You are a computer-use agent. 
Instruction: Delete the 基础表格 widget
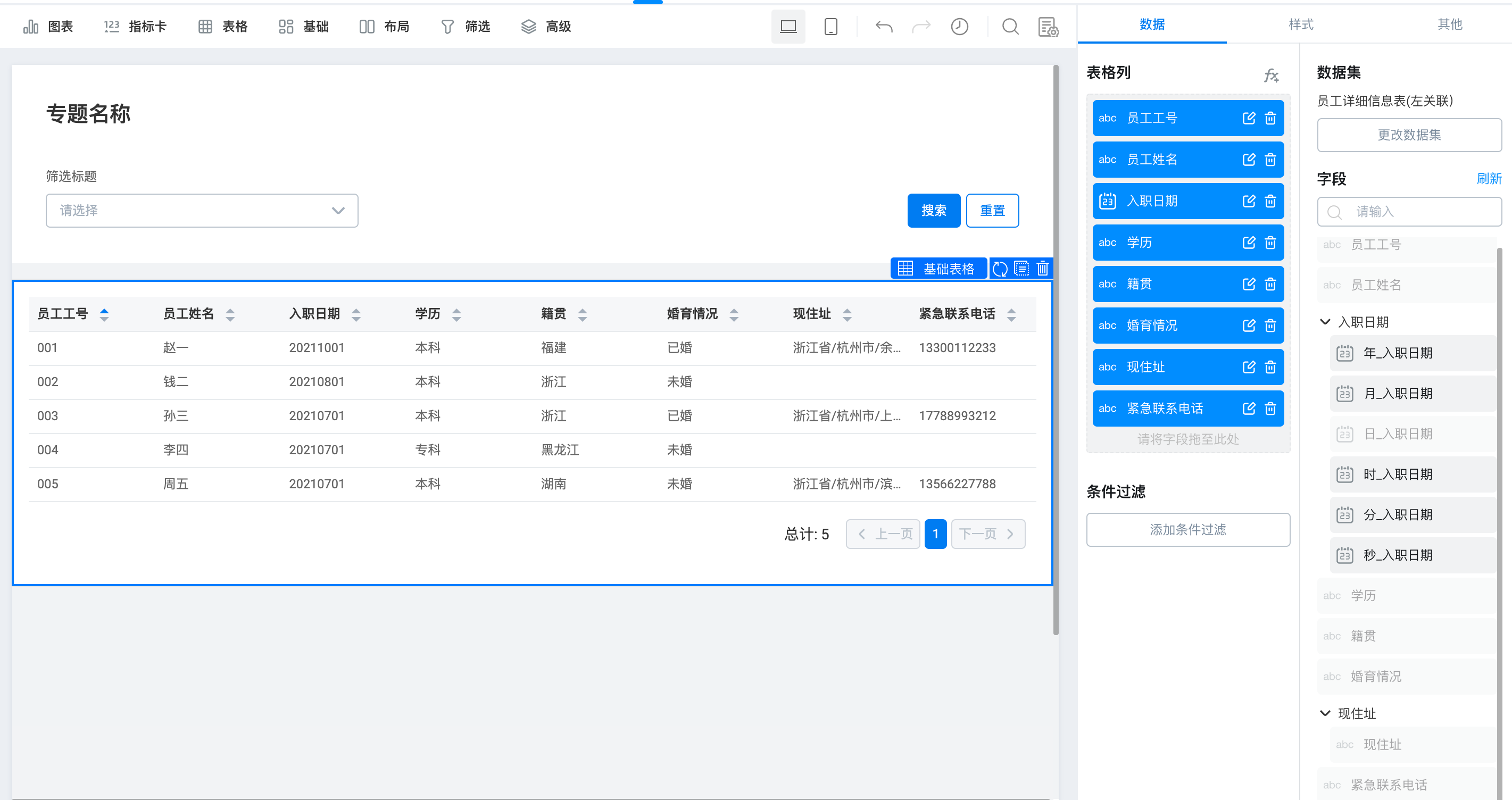click(1042, 269)
